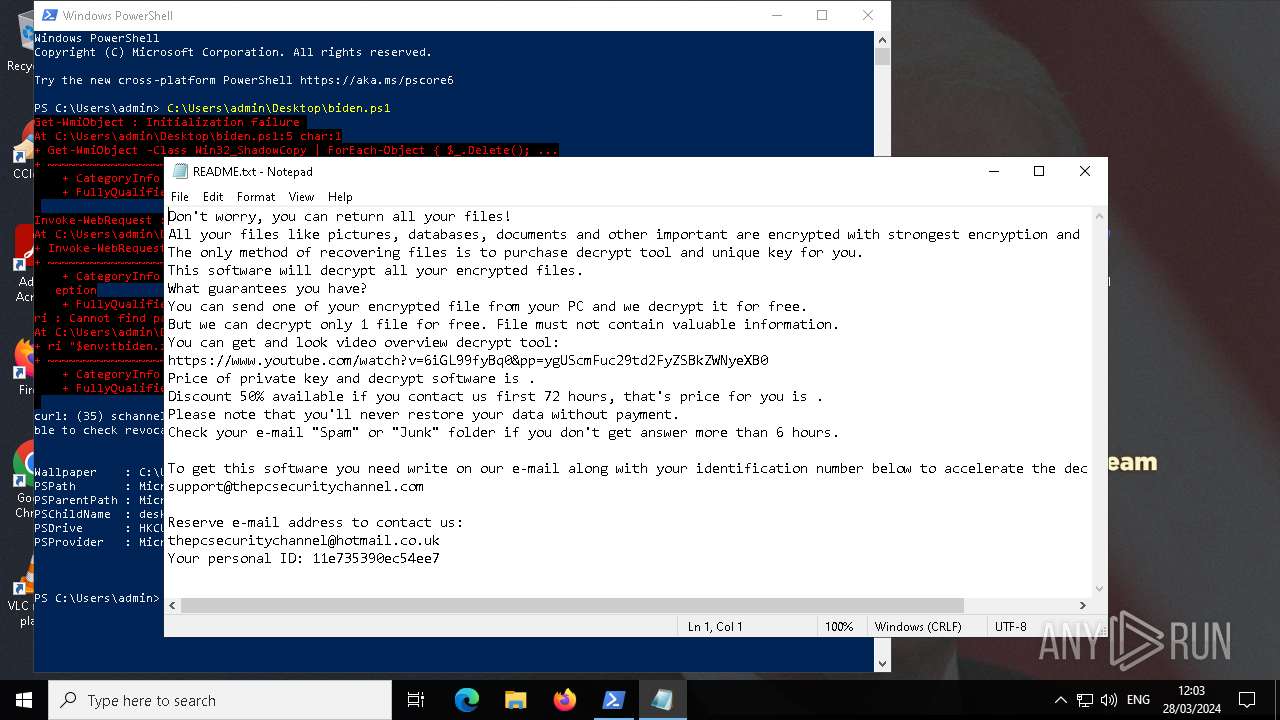Click the UTF-8 encoding status entry
The image size is (1280, 720).
click(x=1011, y=627)
